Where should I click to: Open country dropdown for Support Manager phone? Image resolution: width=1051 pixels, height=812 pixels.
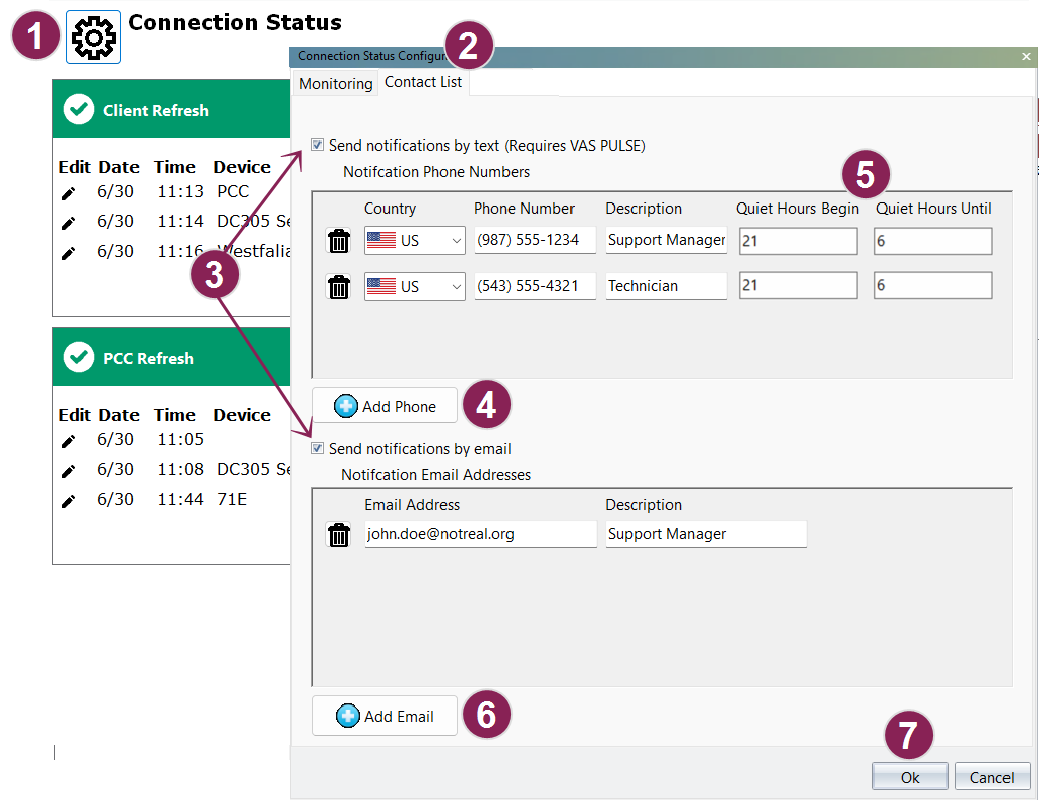(414, 241)
